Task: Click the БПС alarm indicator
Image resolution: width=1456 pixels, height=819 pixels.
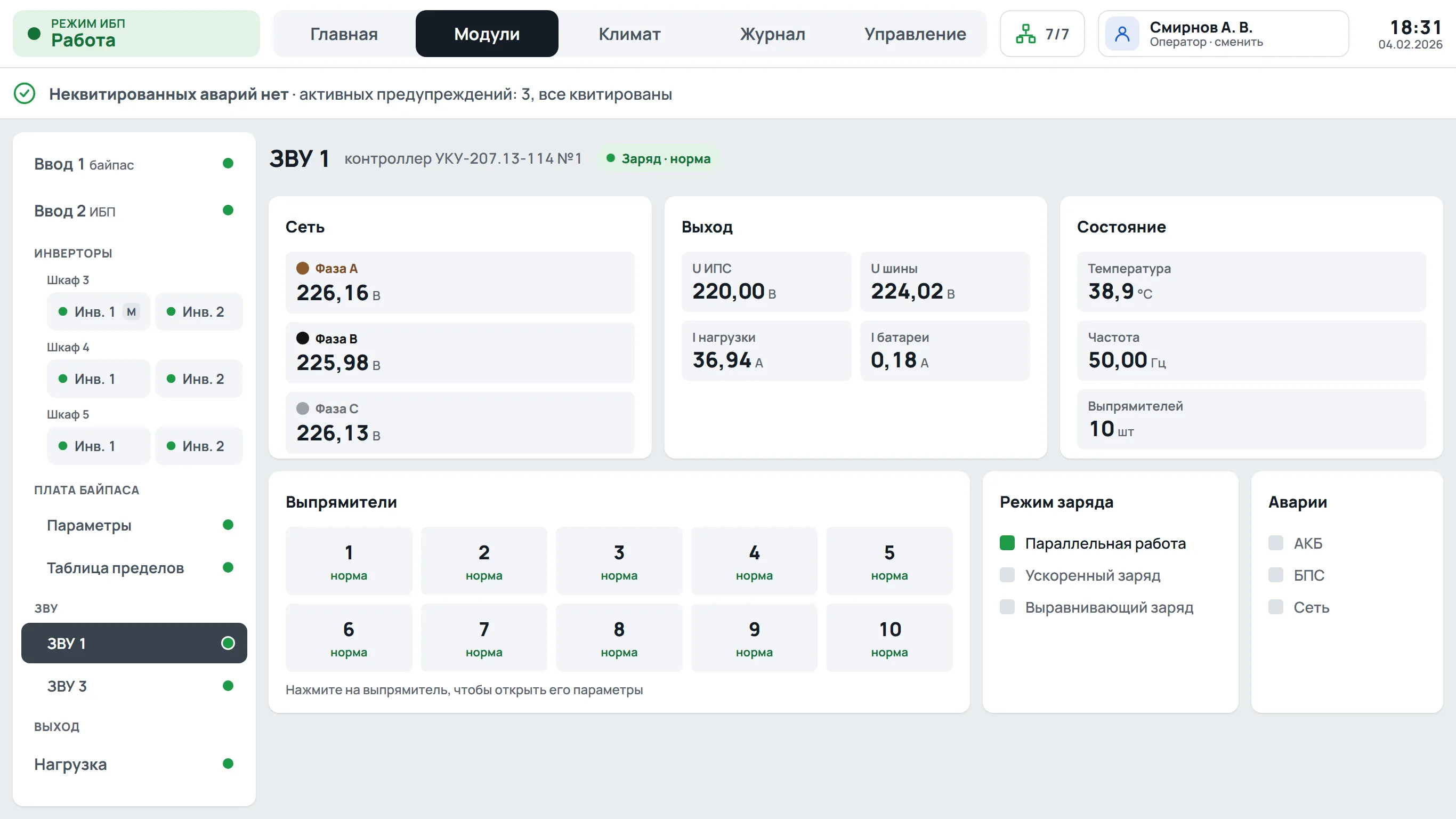Action: 1276,575
